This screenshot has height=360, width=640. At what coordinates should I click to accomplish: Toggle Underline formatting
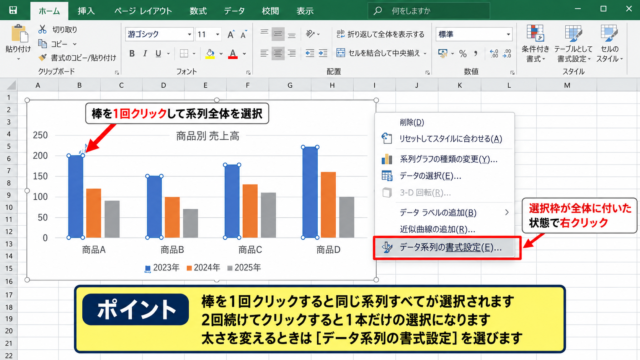158,53
